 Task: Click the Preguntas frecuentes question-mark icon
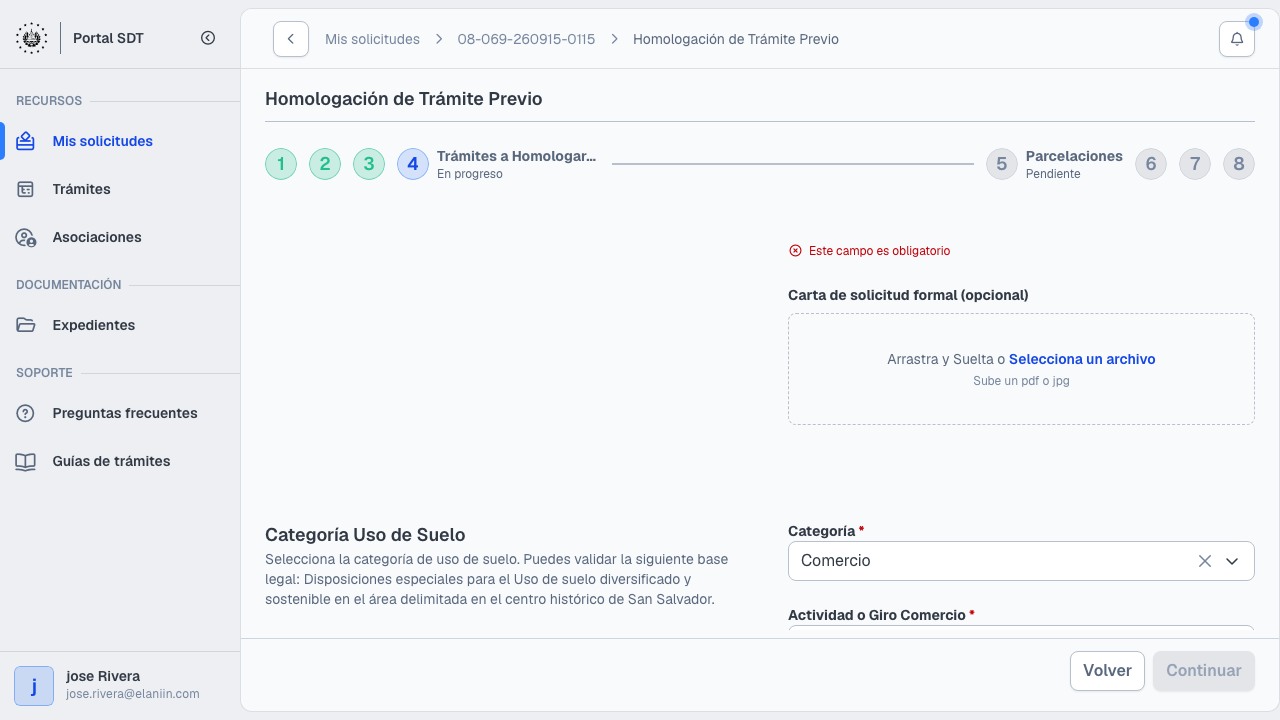tap(26, 413)
